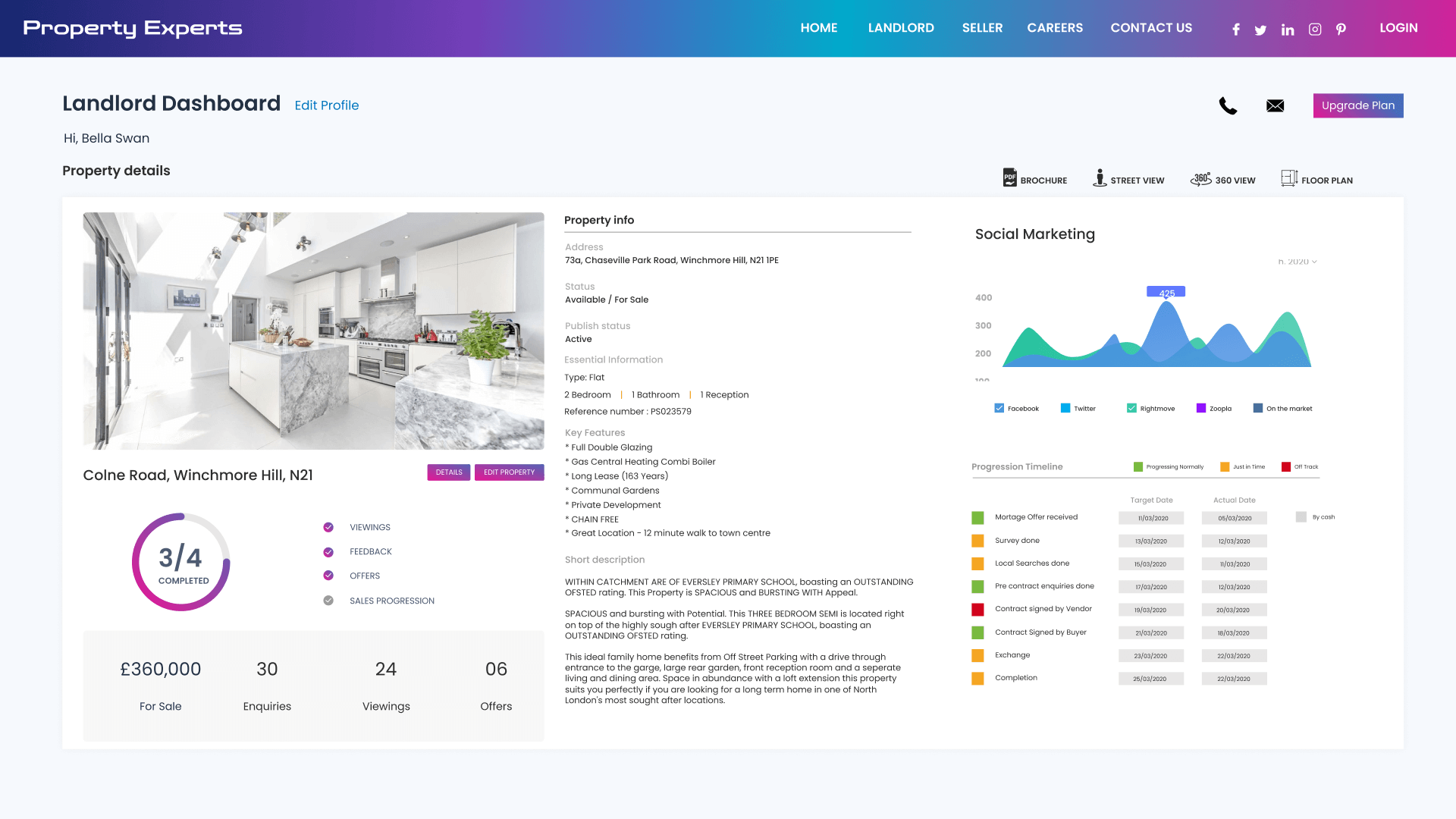Click the email envelope icon
Image resolution: width=1456 pixels, height=819 pixels.
(x=1275, y=106)
